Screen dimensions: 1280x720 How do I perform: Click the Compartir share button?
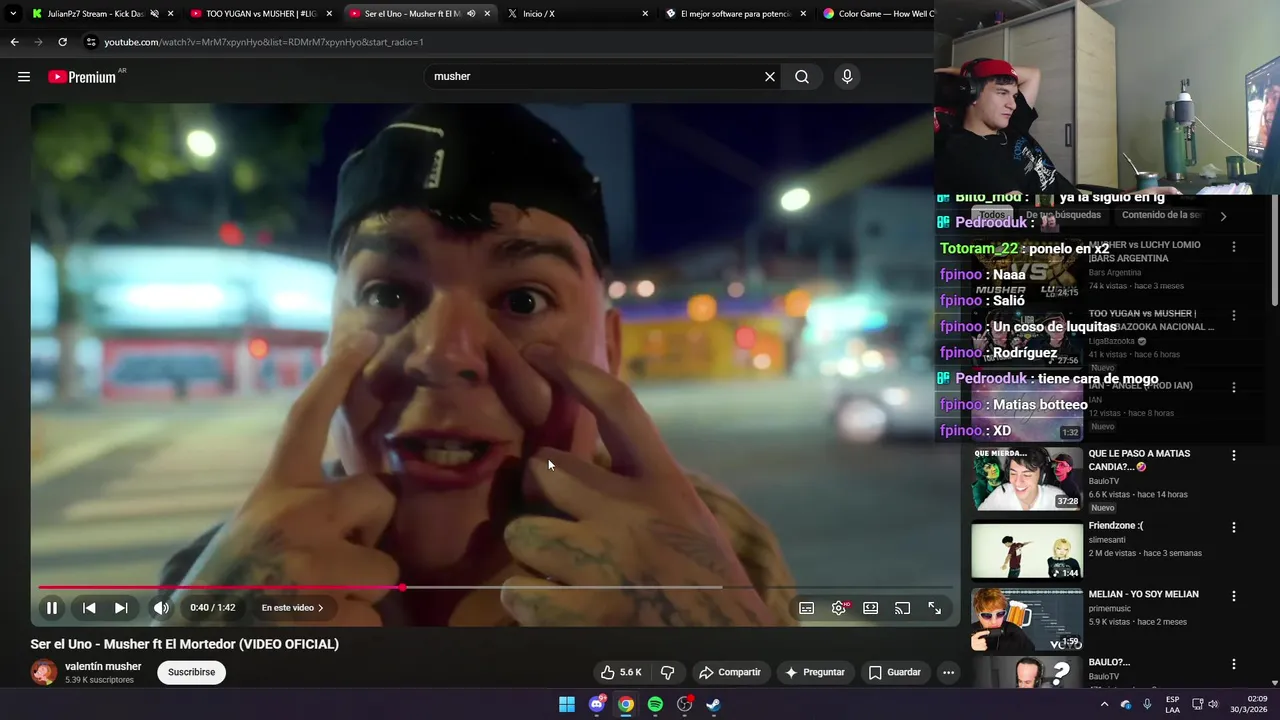tap(730, 672)
